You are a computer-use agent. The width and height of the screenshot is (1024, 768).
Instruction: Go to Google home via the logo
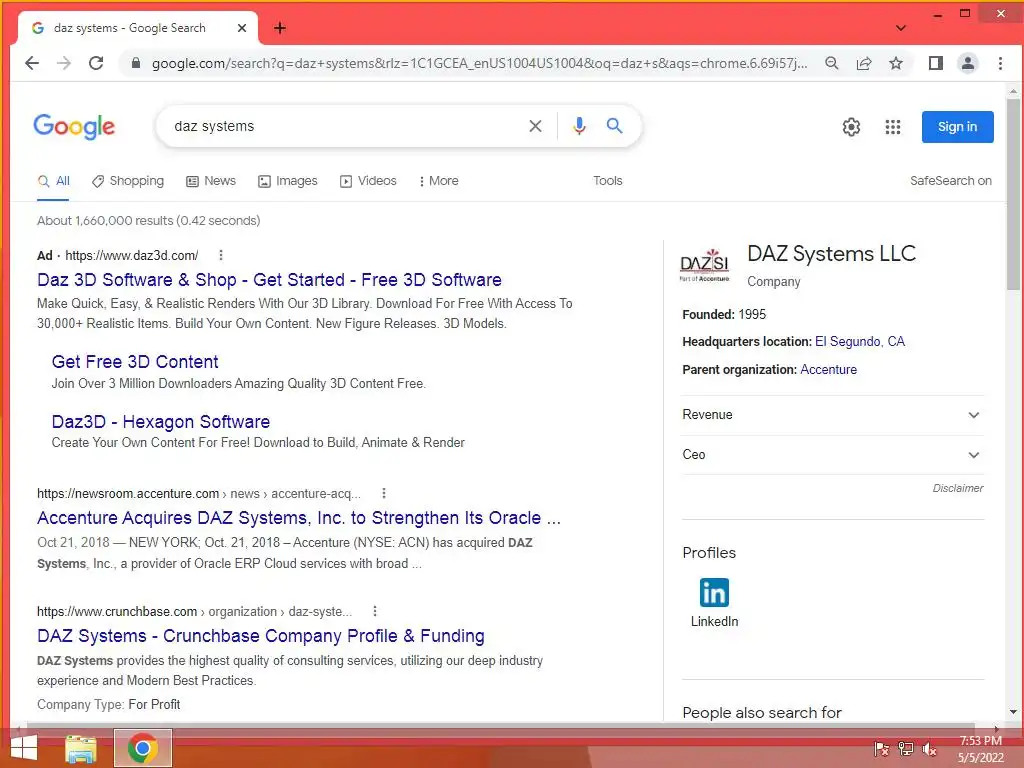tap(74, 126)
